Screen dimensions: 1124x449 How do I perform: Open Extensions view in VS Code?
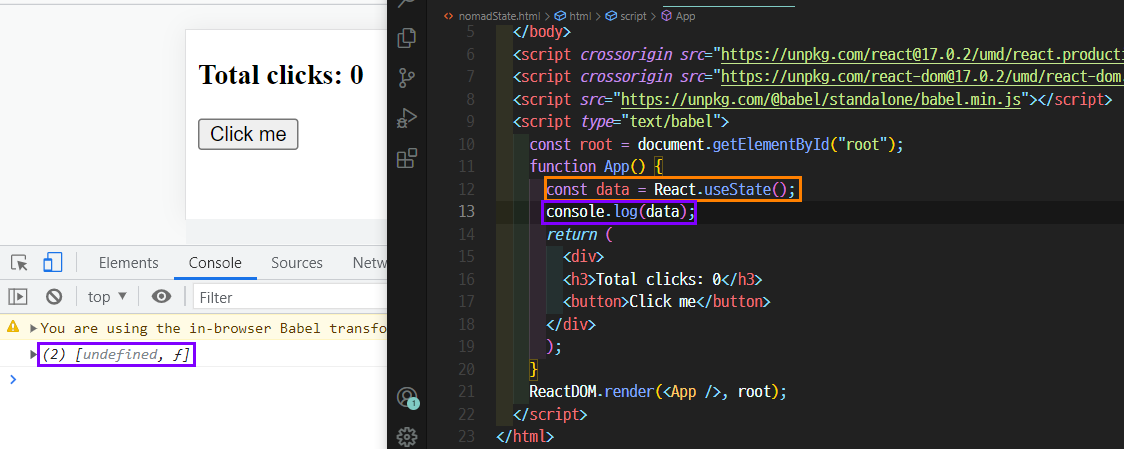pyautogui.click(x=406, y=158)
